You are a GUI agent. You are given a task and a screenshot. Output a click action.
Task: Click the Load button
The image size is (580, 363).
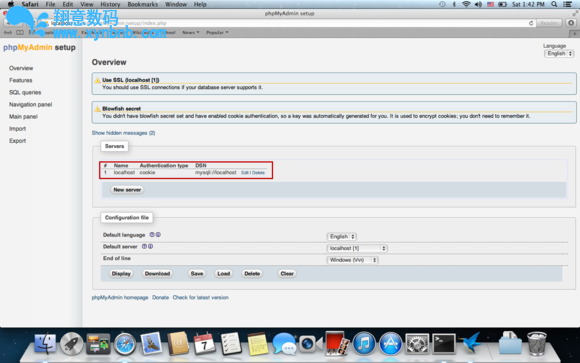(224, 274)
